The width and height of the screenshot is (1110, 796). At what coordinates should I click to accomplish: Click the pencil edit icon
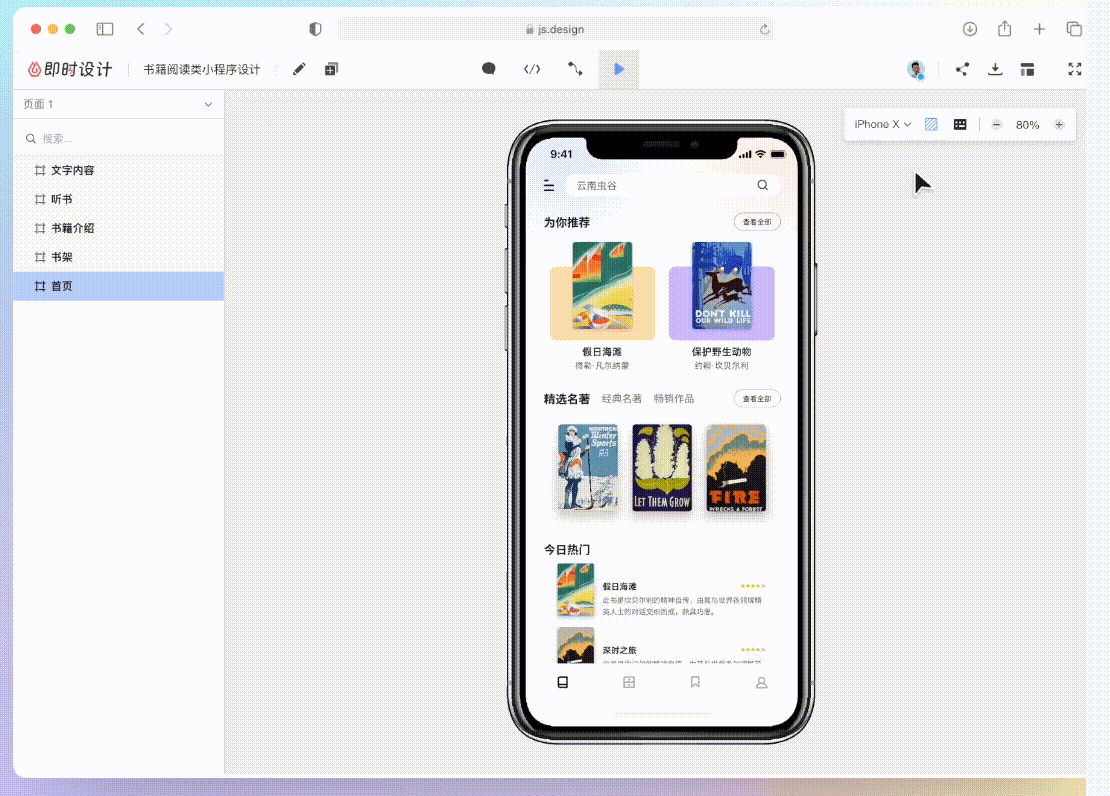299,69
